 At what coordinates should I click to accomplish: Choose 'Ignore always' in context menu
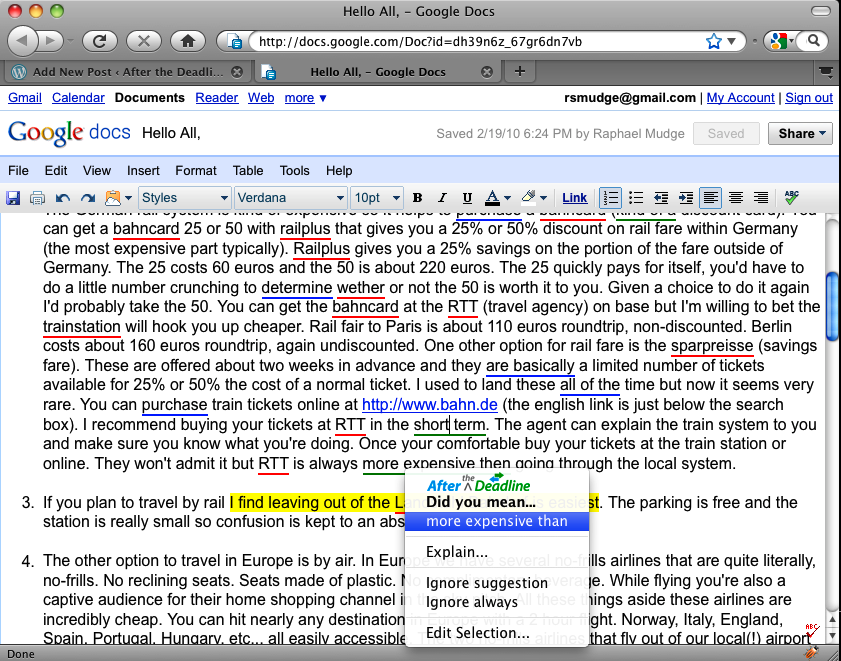pyautogui.click(x=472, y=602)
